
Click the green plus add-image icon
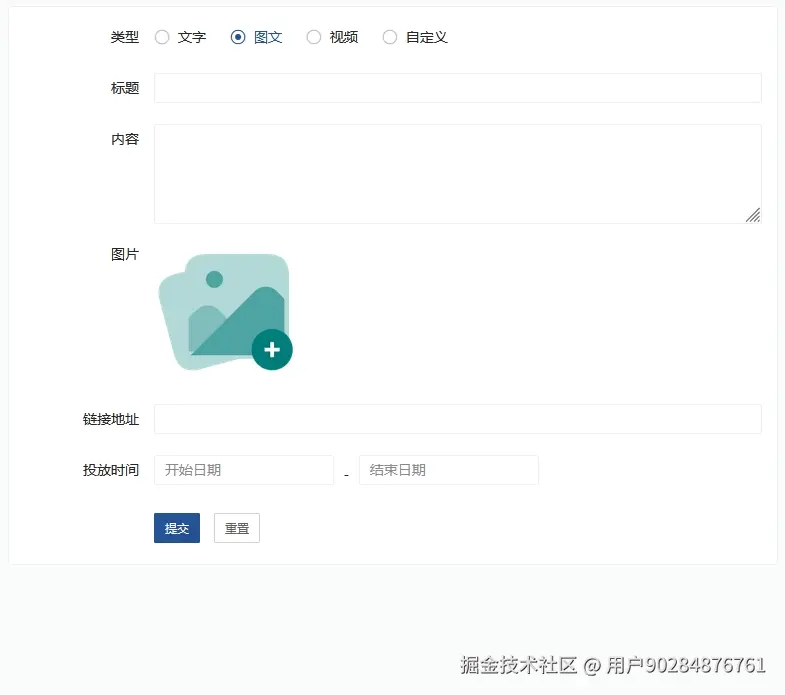coord(272,350)
